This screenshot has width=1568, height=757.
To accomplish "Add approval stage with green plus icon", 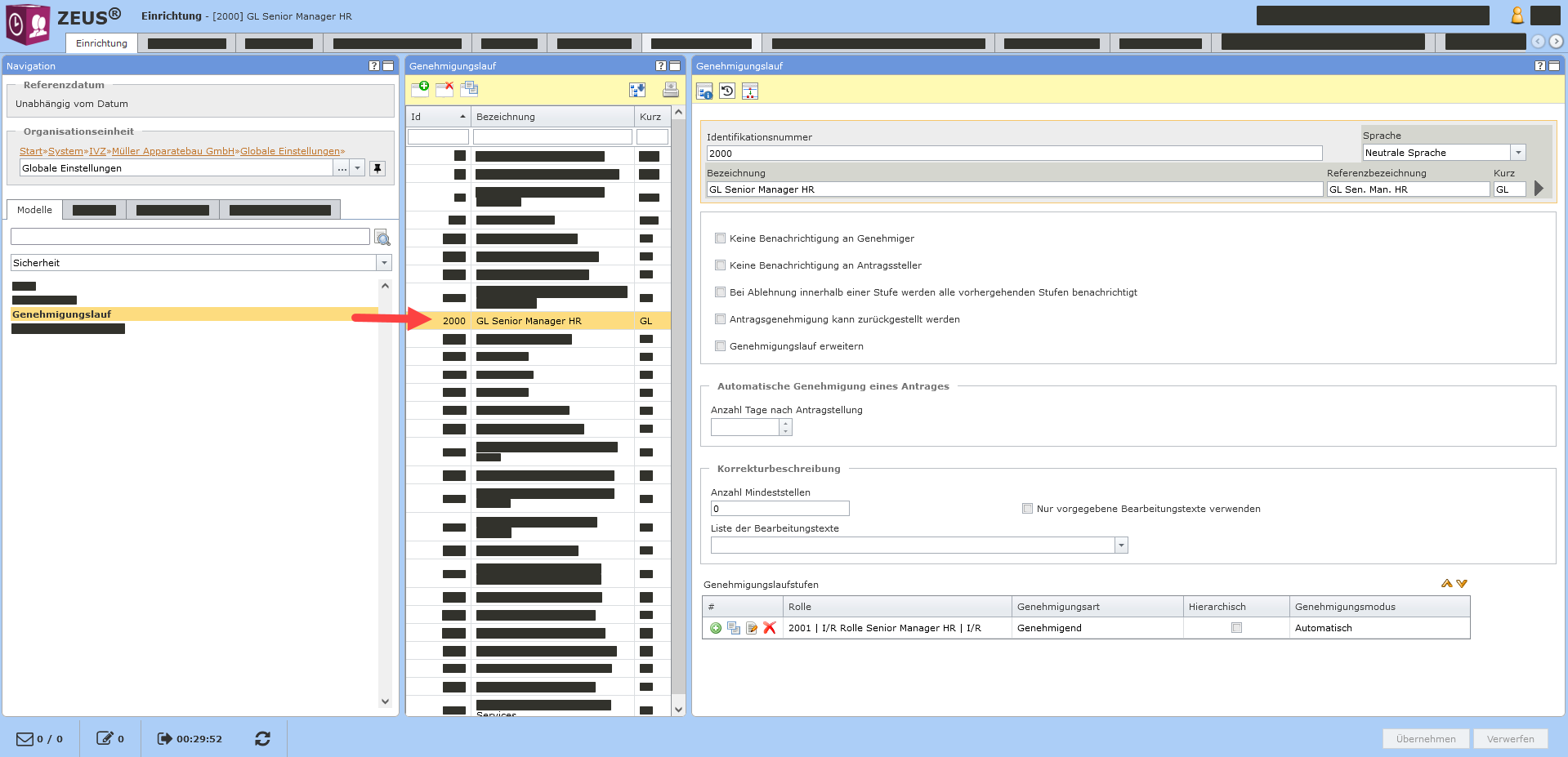I will click(716, 628).
